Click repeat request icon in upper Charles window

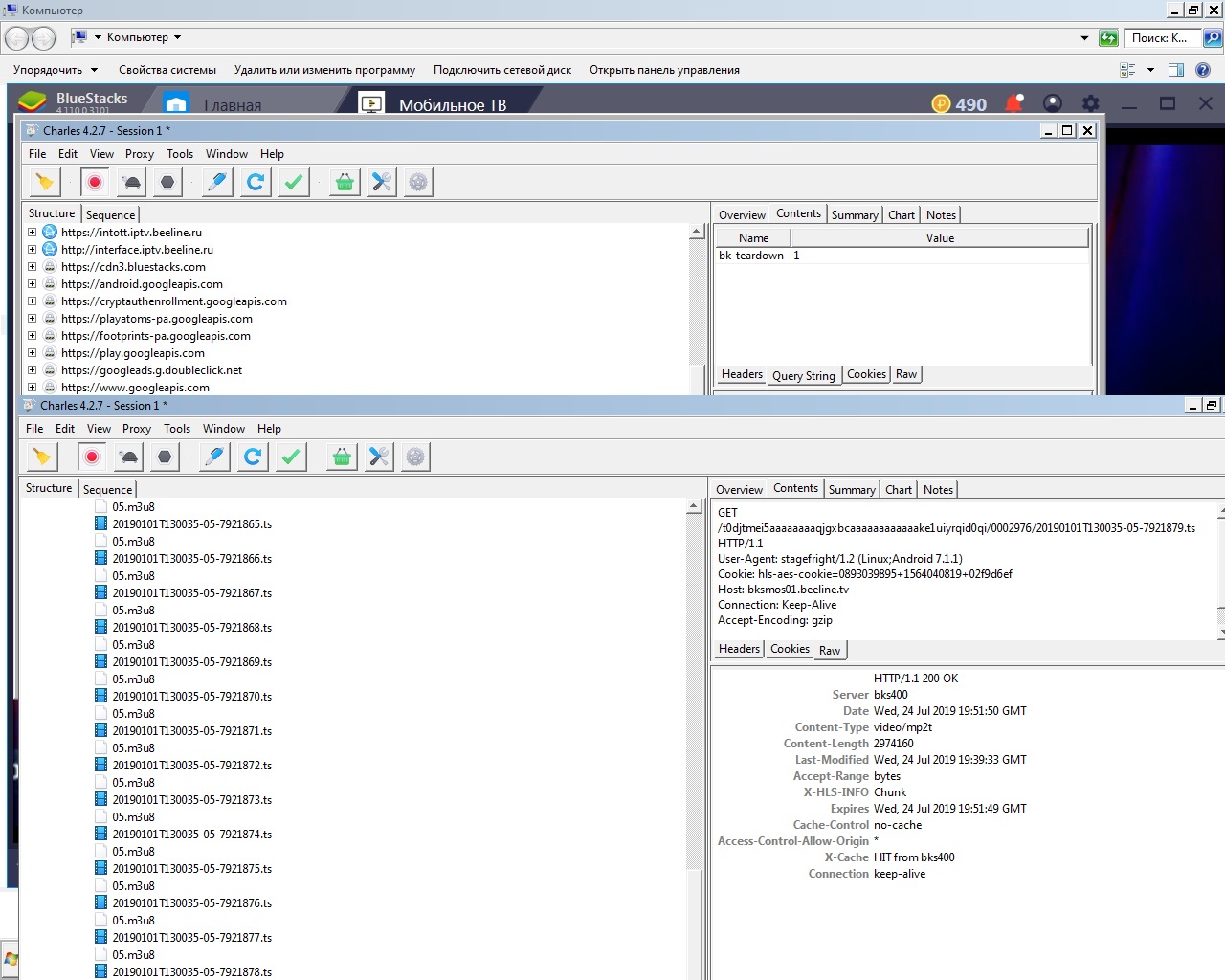255,182
